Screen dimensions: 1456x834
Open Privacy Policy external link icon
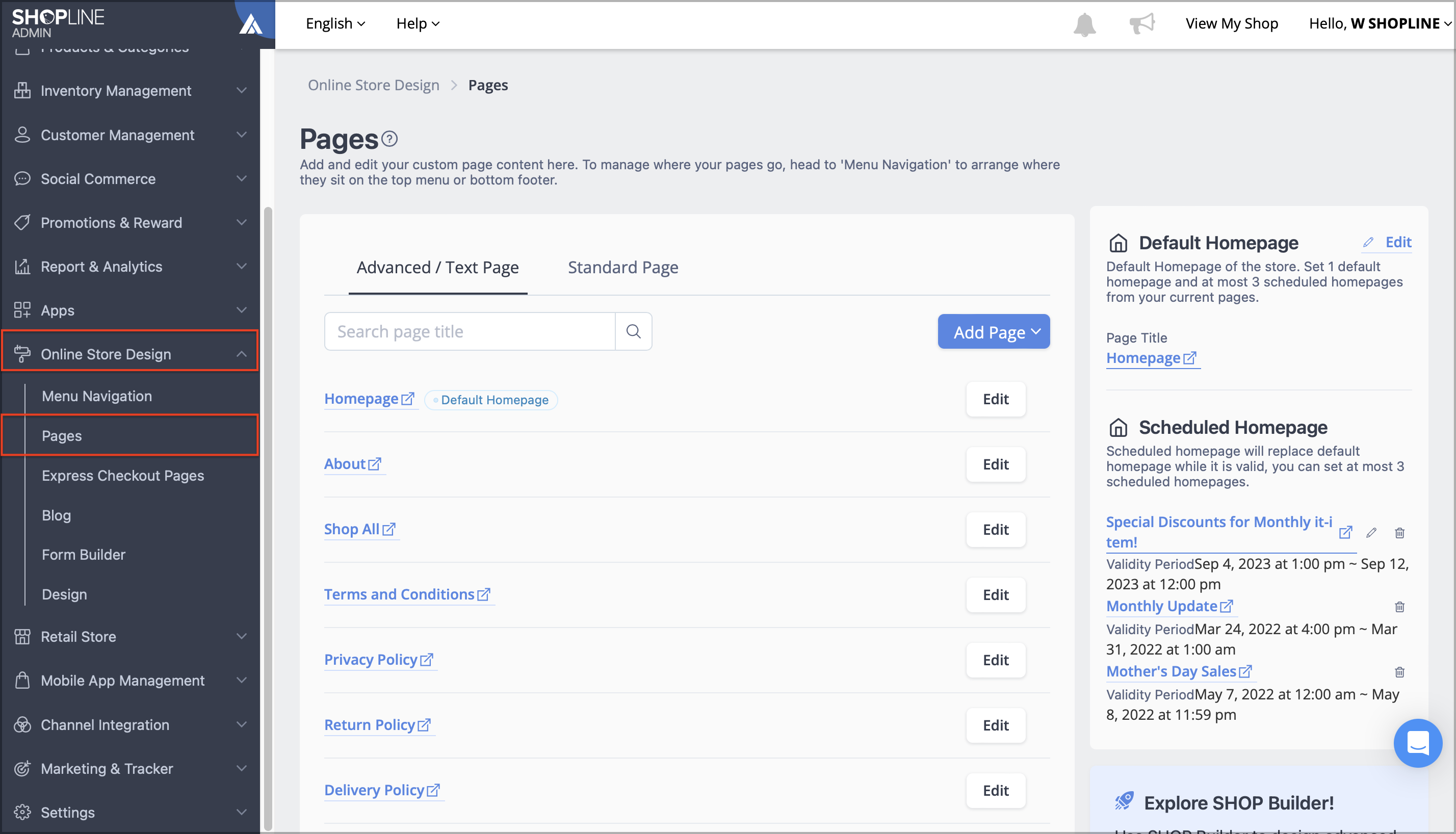click(x=427, y=660)
